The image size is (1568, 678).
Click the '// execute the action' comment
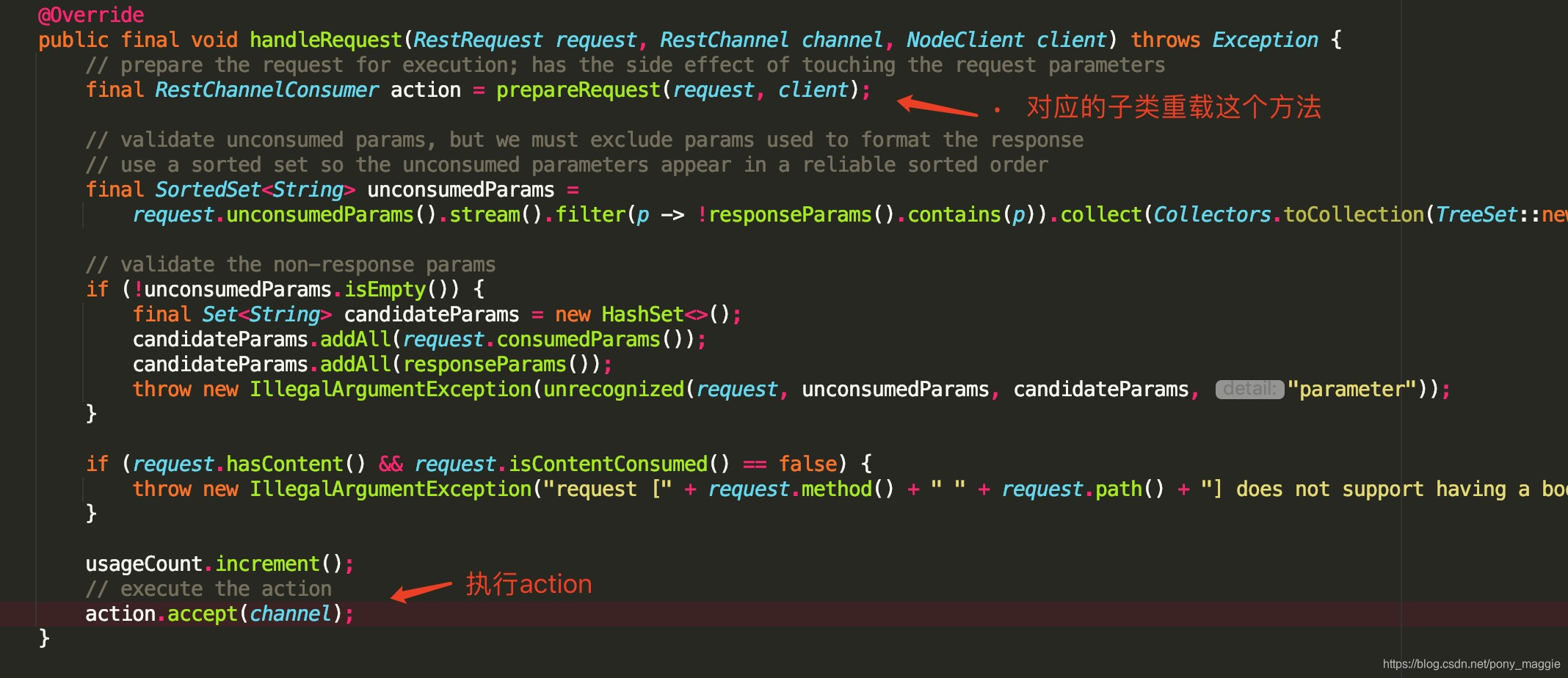click(208, 588)
